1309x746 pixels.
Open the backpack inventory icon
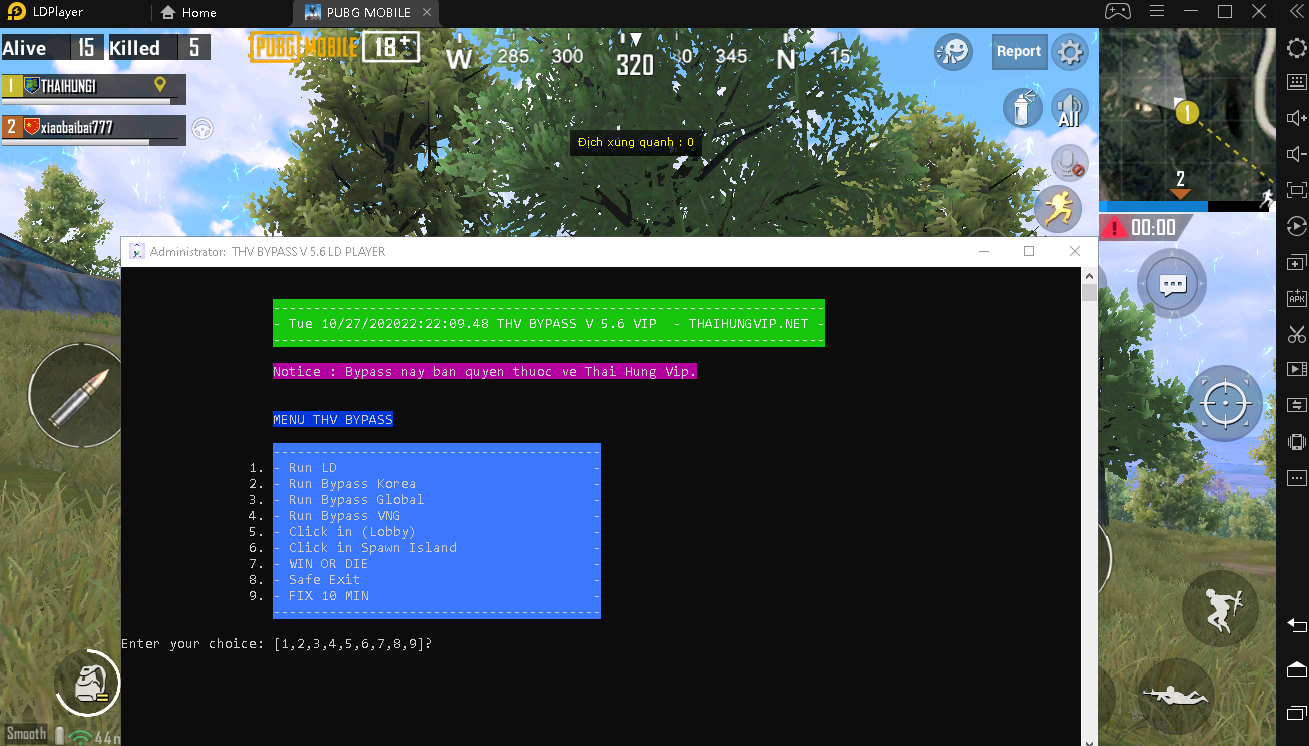[90, 685]
